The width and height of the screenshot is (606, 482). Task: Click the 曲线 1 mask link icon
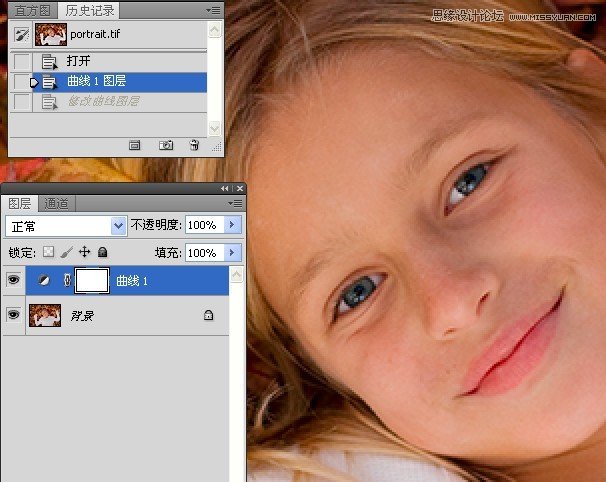click(67, 280)
